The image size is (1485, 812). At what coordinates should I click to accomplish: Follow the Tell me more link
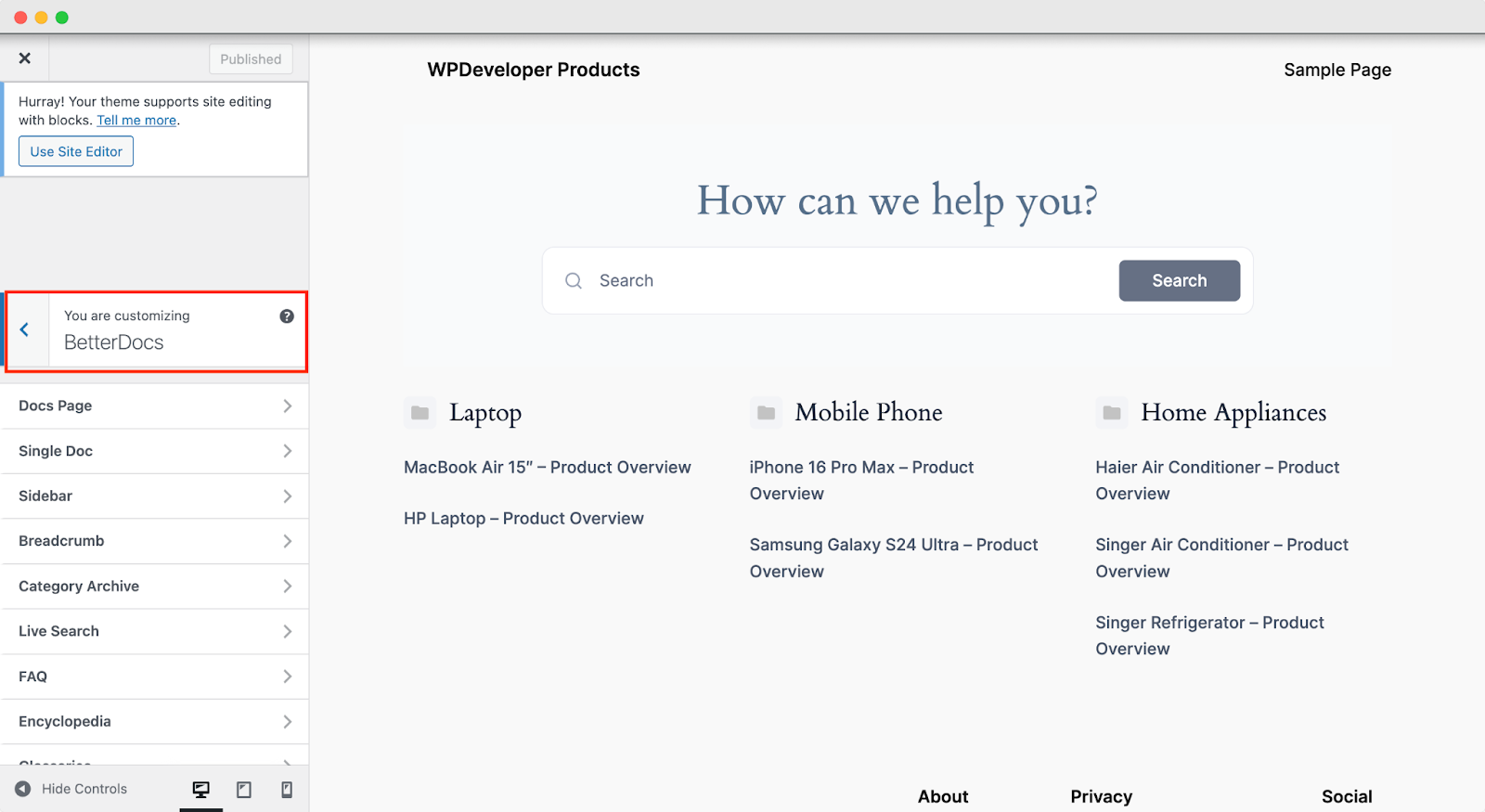(136, 121)
